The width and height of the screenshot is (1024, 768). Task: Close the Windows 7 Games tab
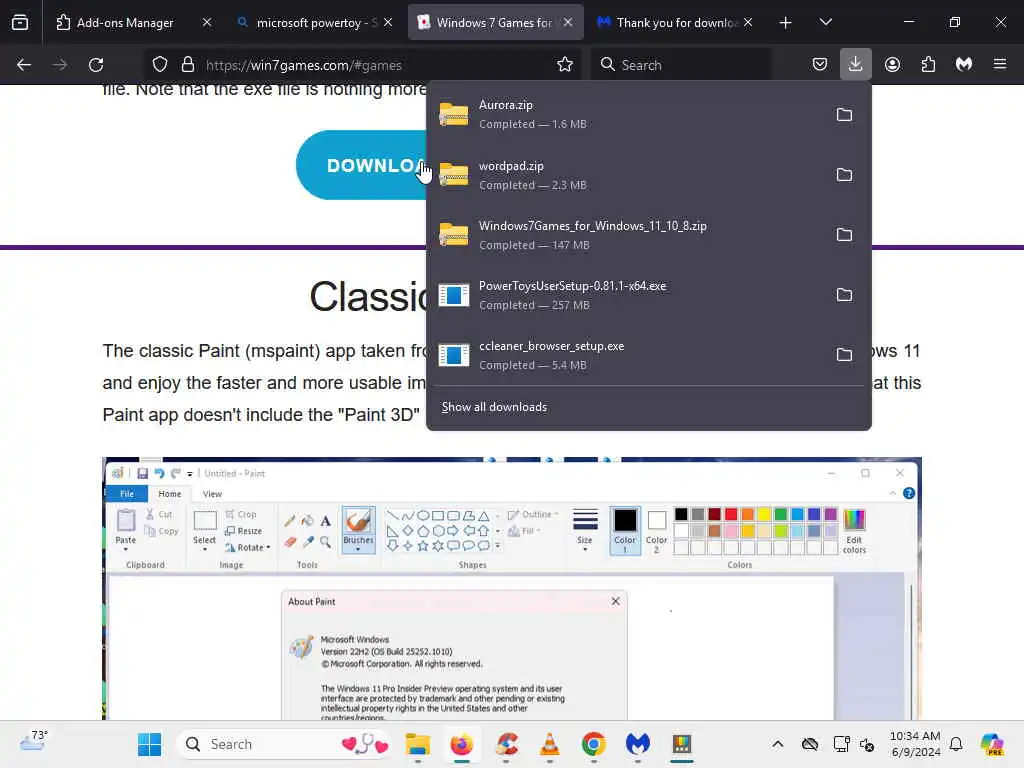pyautogui.click(x=568, y=23)
